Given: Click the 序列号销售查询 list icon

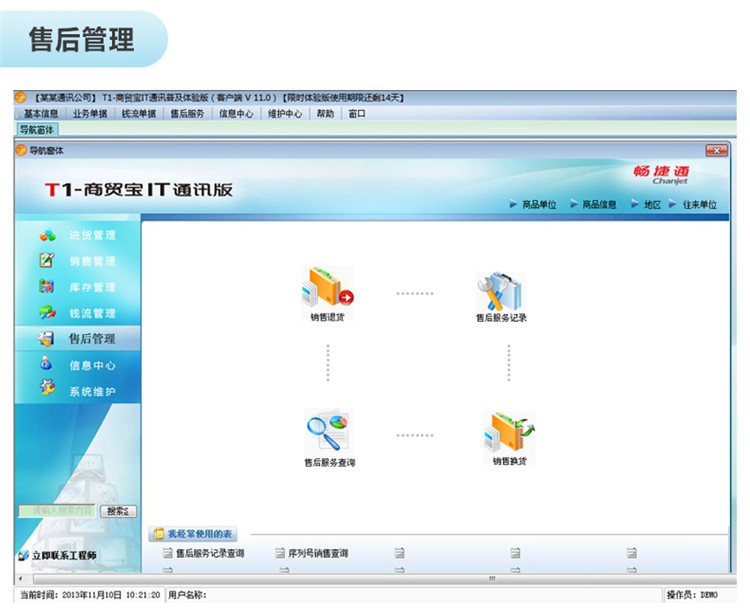Looking at the screenshot, I should pyautogui.click(x=280, y=553).
